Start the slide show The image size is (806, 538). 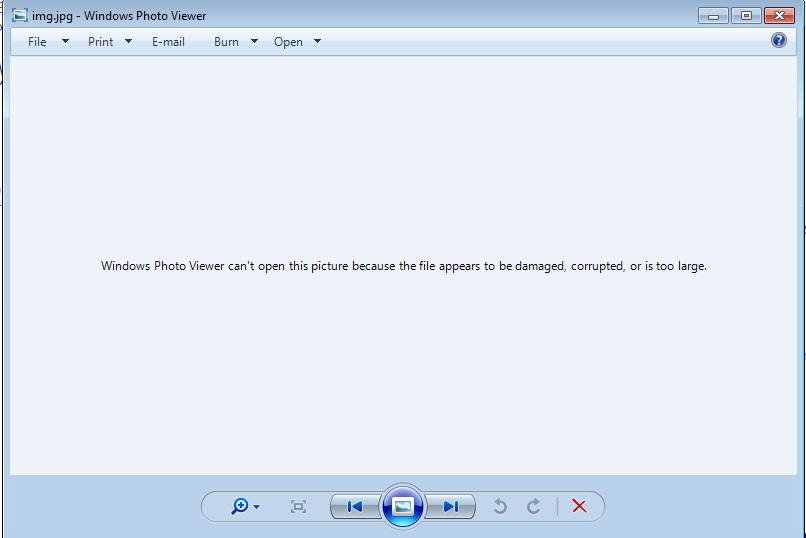pyautogui.click(x=403, y=506)
